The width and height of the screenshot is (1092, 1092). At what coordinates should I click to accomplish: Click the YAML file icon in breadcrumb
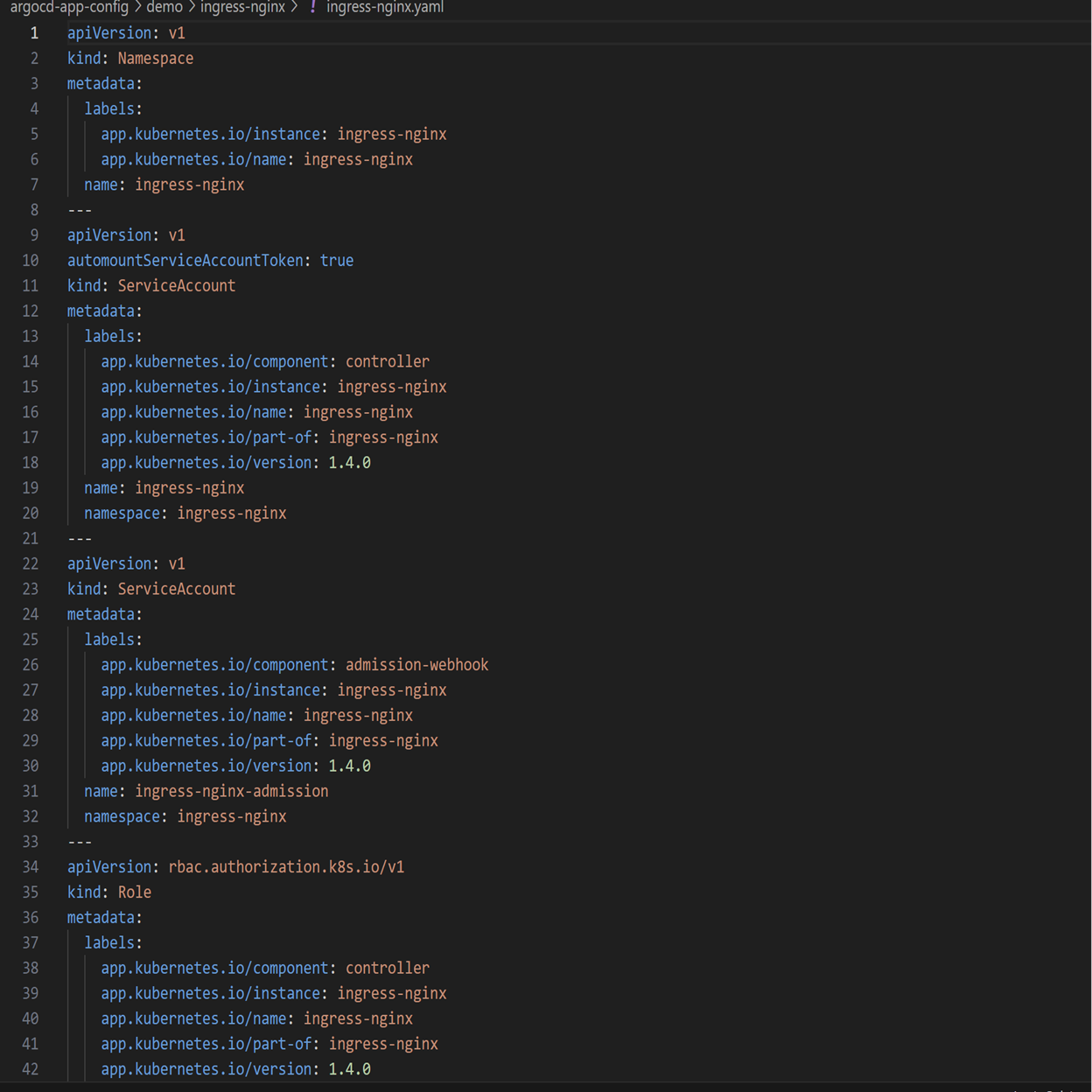pyautogui.click(x=312, y=7)
